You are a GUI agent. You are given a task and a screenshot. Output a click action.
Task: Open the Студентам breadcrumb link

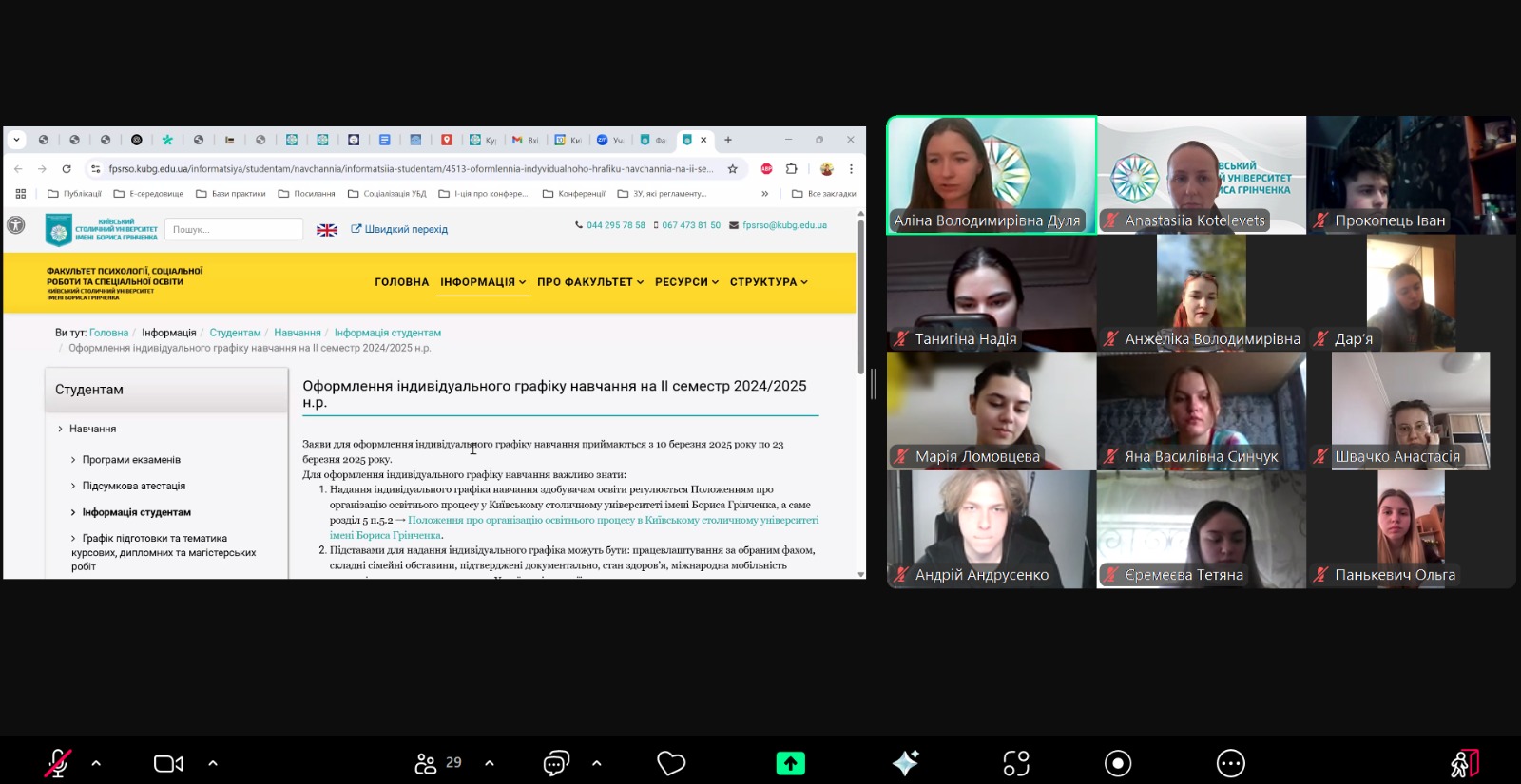235,333
